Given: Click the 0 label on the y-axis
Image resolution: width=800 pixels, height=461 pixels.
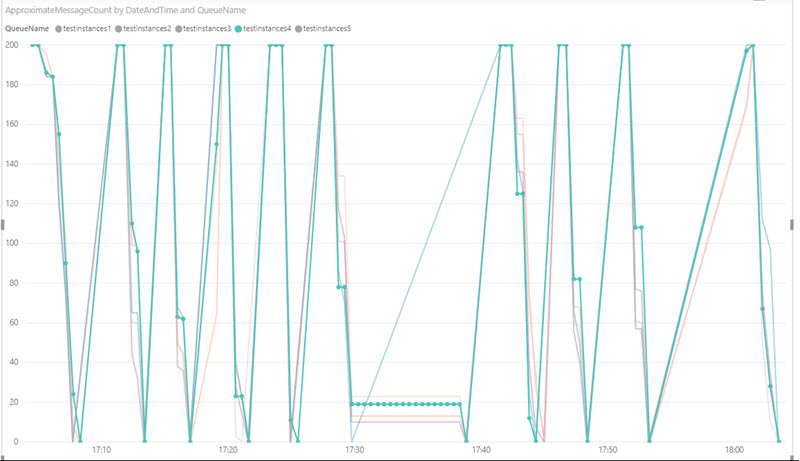Looking at the screenshot, I should (15, 441).
